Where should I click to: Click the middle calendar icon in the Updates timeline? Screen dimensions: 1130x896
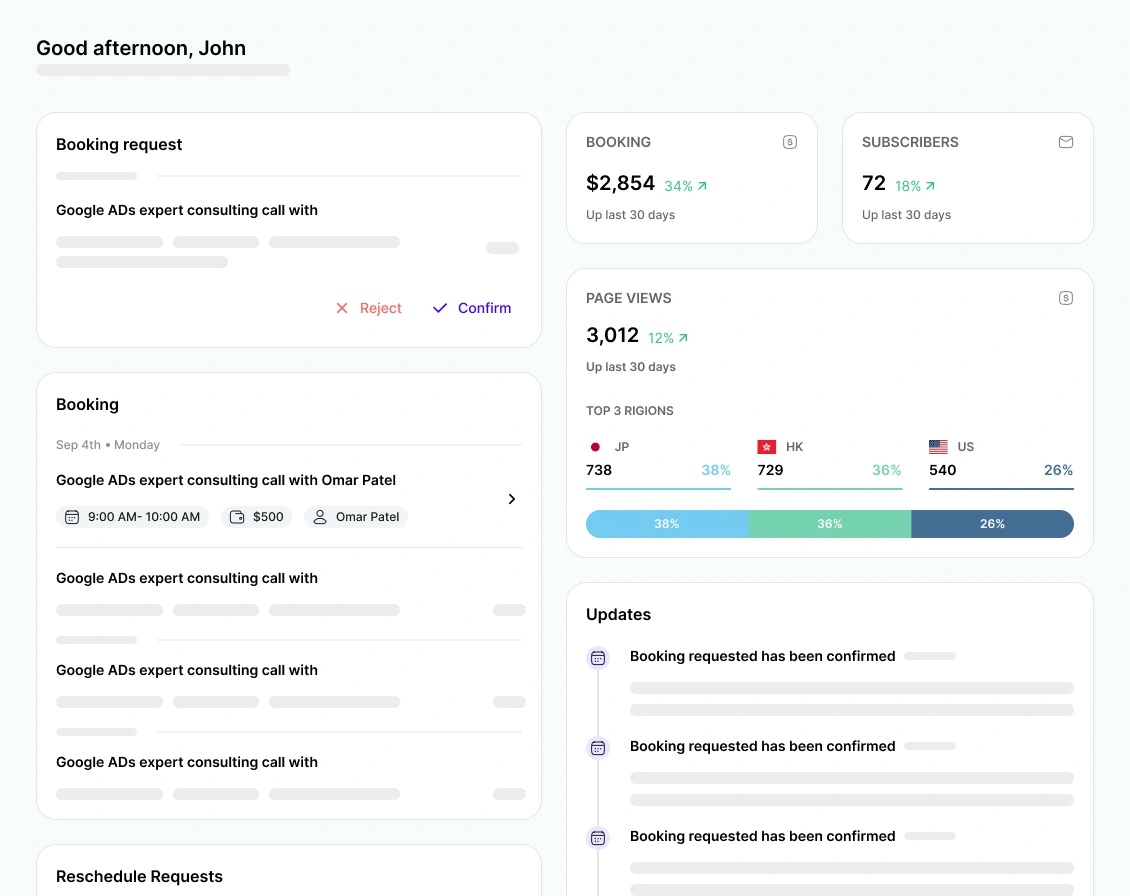pyautogui.click(x=598, y=747)
